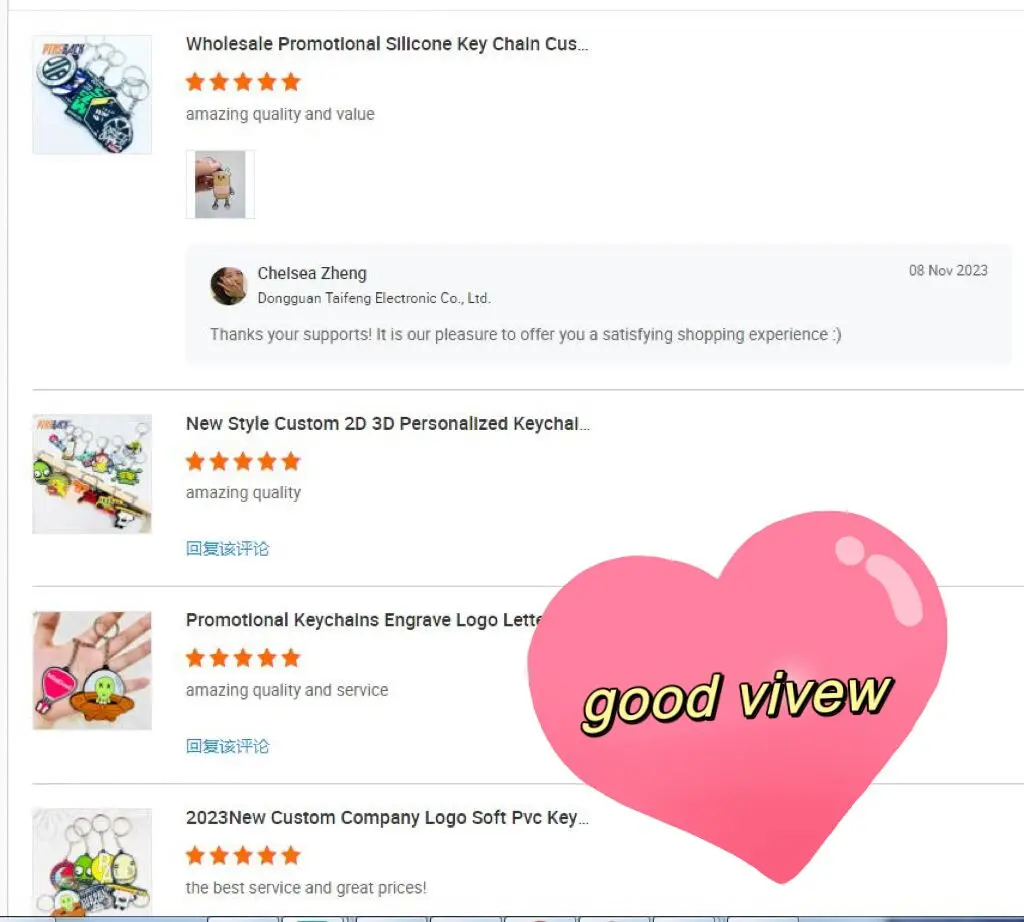Screen dimensions: 1024x922
Task: Open Dongguan Taifeng Electronic Co., Ltd. link
Action: (374, 298)
